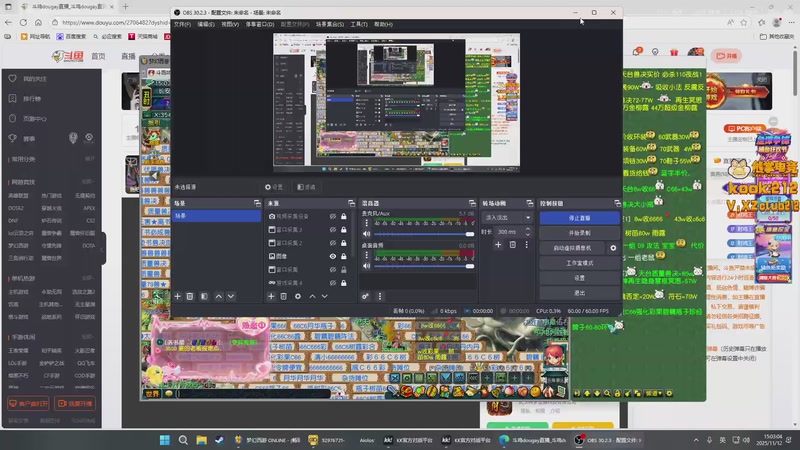Pop out the Audio Mixer dock panel

(x=472, y=204)
